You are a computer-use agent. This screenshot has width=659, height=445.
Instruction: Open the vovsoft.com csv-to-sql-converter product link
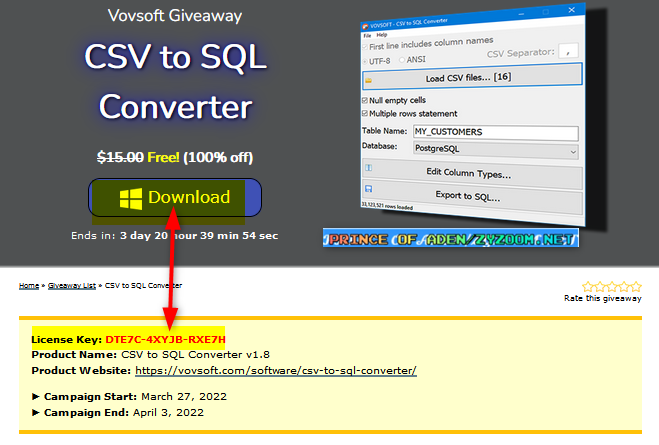point(276,371)
